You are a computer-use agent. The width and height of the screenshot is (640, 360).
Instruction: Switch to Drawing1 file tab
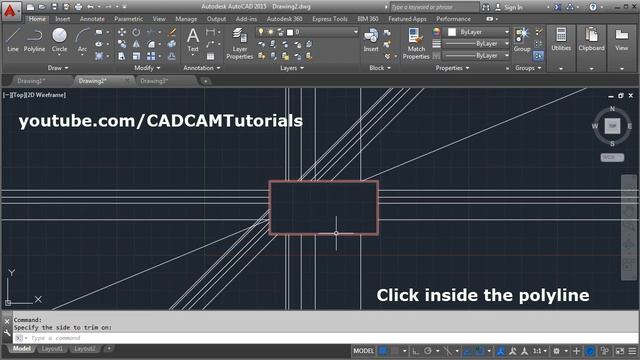pyautogui.click(x=31, y=81)
